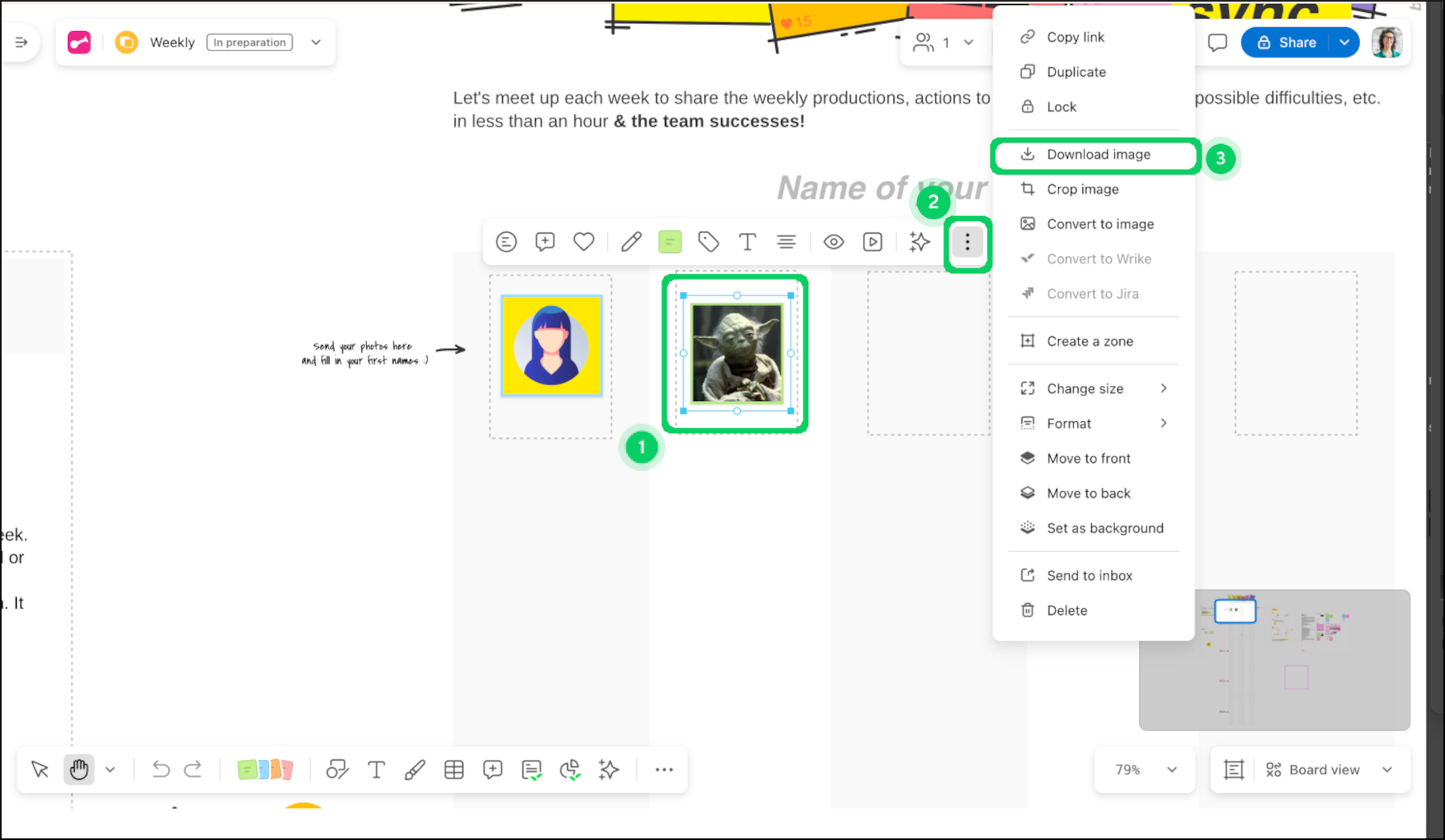
Task: Click the blue Share button
Action: (x=1286, y=42)
